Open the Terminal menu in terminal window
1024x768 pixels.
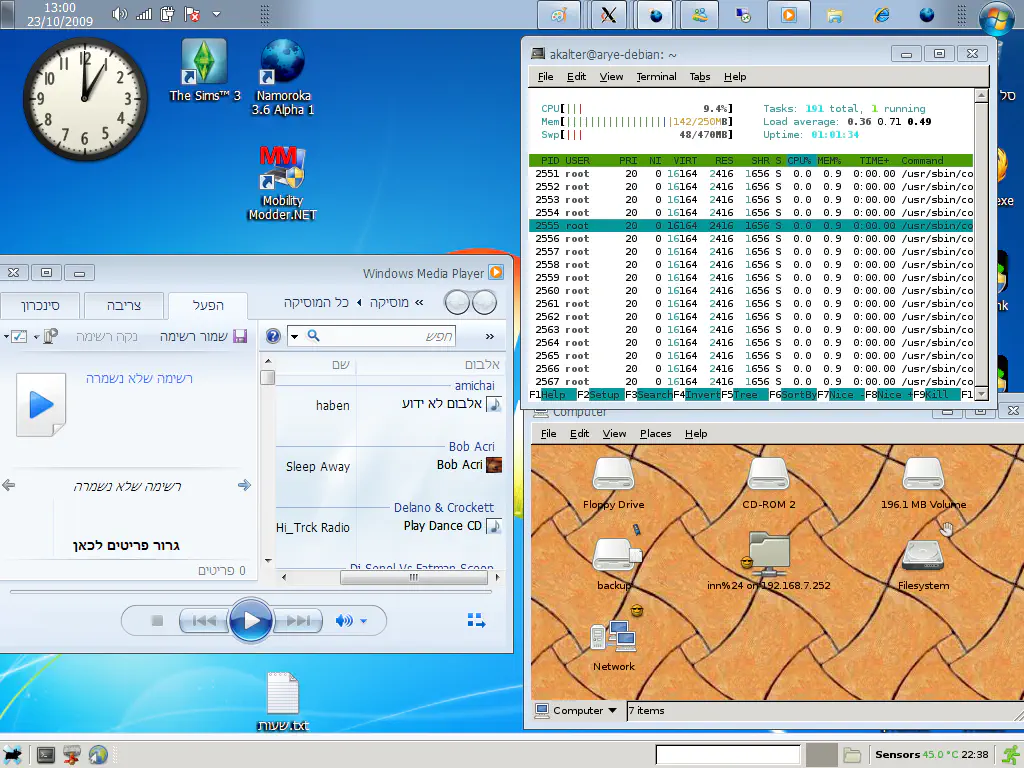(x=656, y=77)
